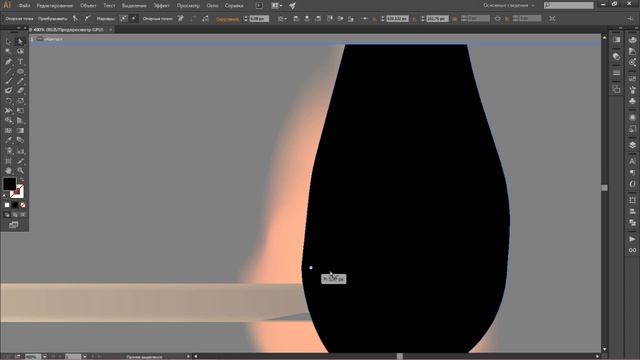This screenshot has height=360, width=640.
Task: Reset to default fill and stroke
Action: pyautogui.click(x=5, y=196)
